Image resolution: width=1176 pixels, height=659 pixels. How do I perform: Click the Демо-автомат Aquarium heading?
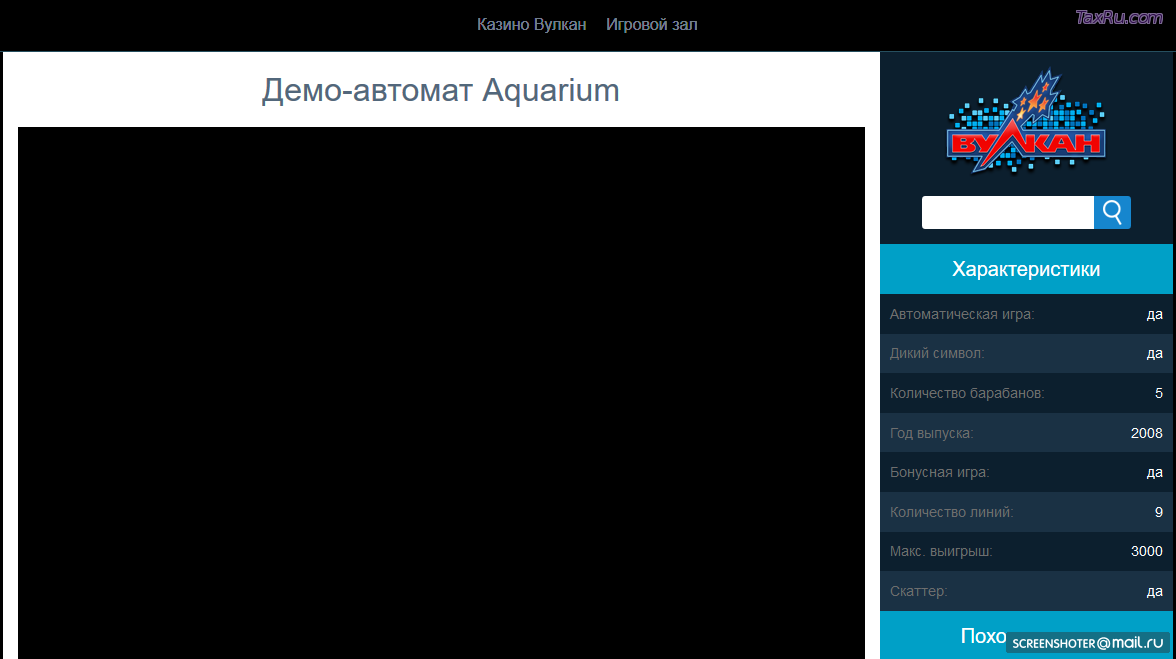(x=440, y=91)
